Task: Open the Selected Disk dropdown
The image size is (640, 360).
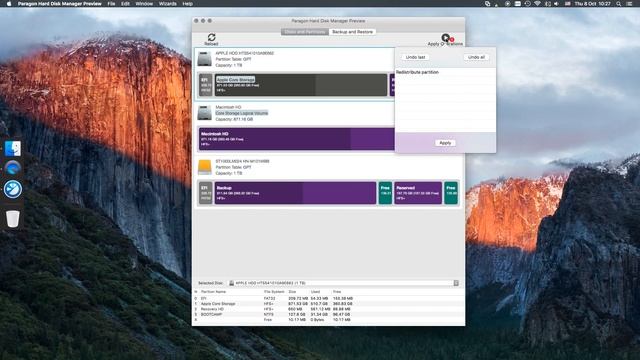Action: tap(343, 283)
